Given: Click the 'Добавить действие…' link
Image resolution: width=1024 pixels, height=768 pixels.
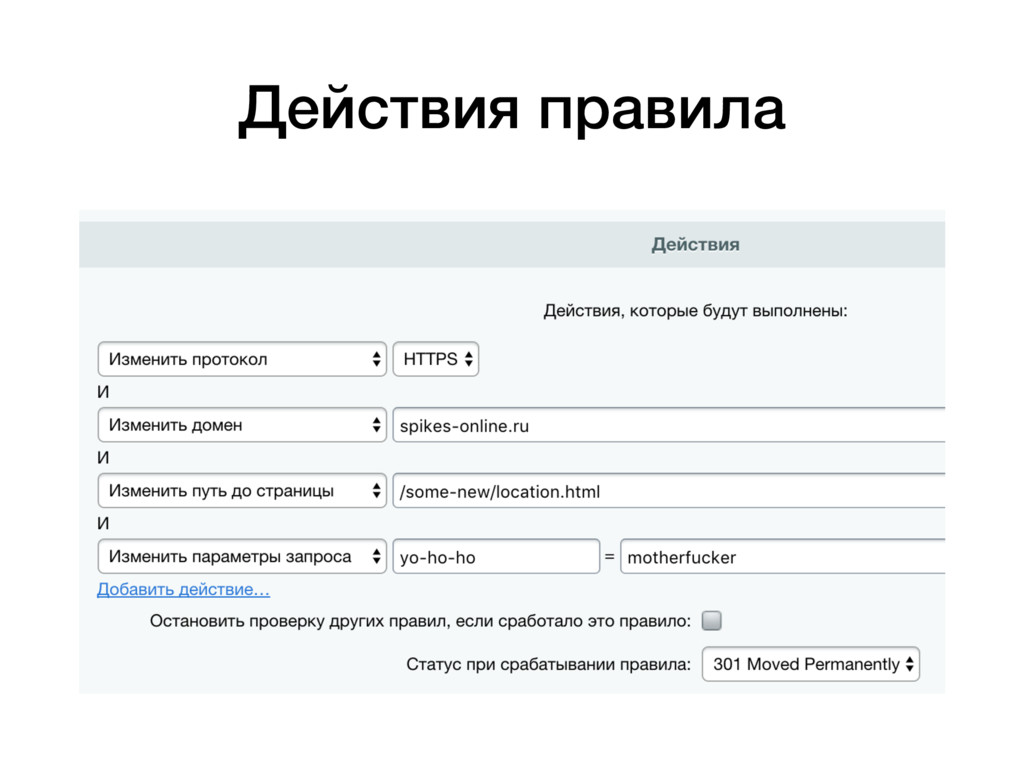Looking at the screenshot, I should pyautogui.click(x=184, y=589).
